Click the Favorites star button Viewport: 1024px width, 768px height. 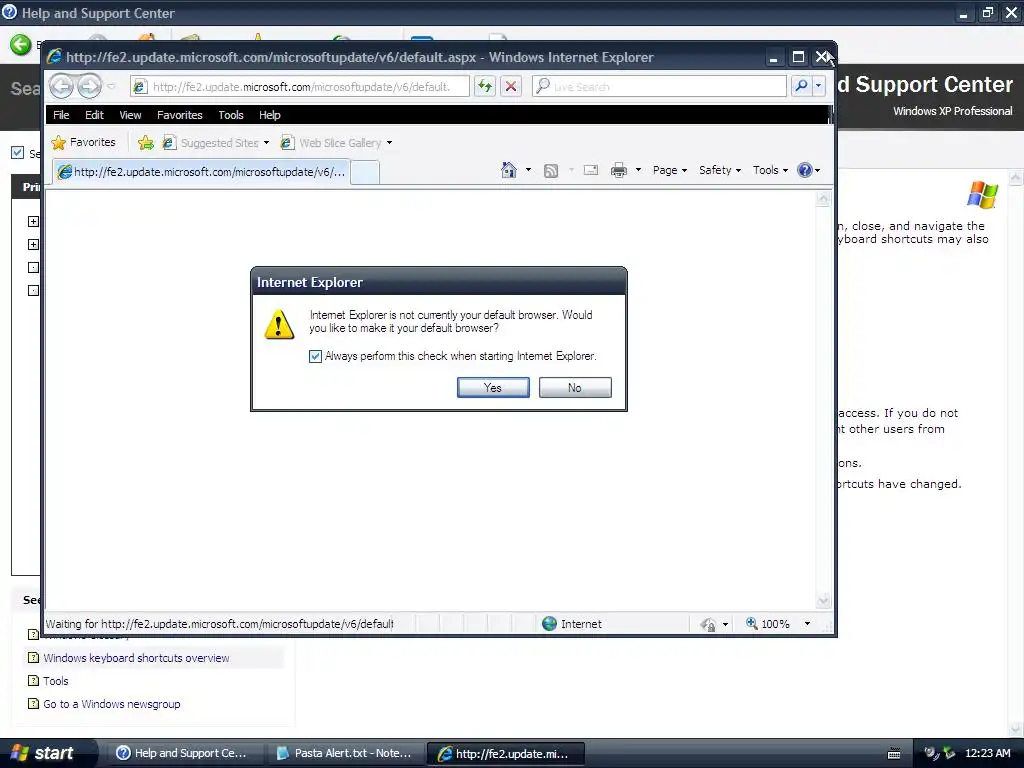(x=84, y=142)
